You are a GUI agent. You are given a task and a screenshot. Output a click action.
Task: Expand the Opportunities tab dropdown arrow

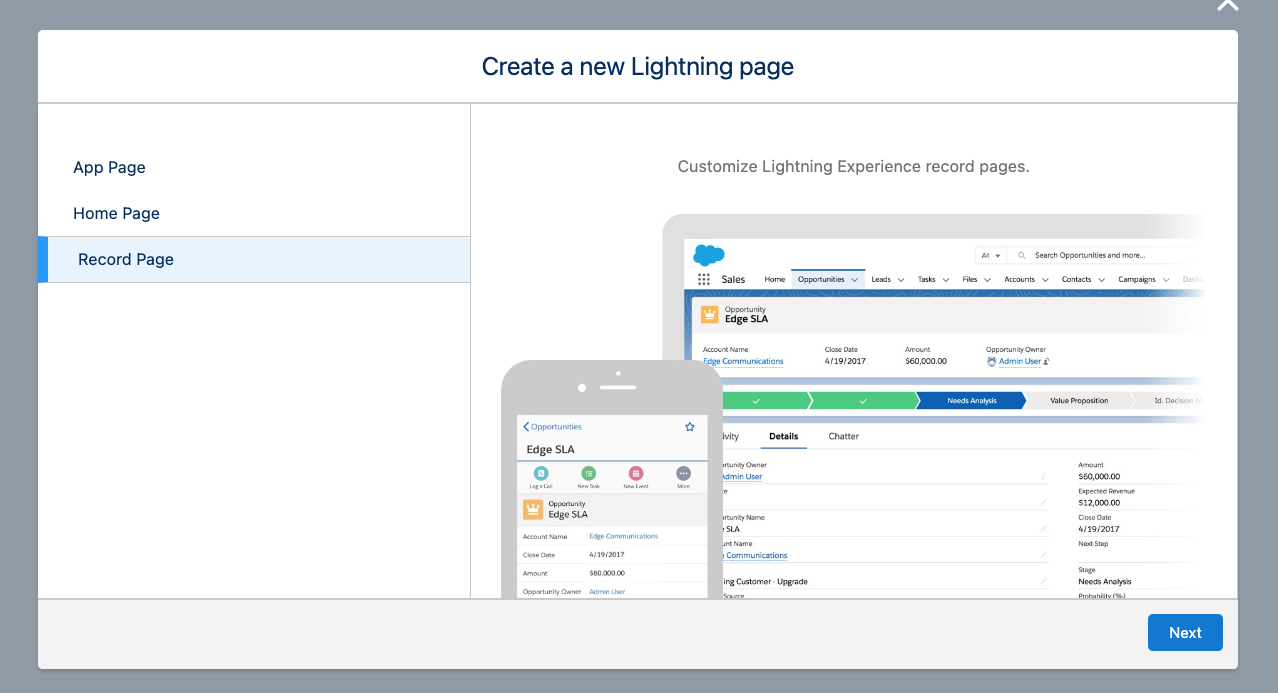(x=854, y=280)
